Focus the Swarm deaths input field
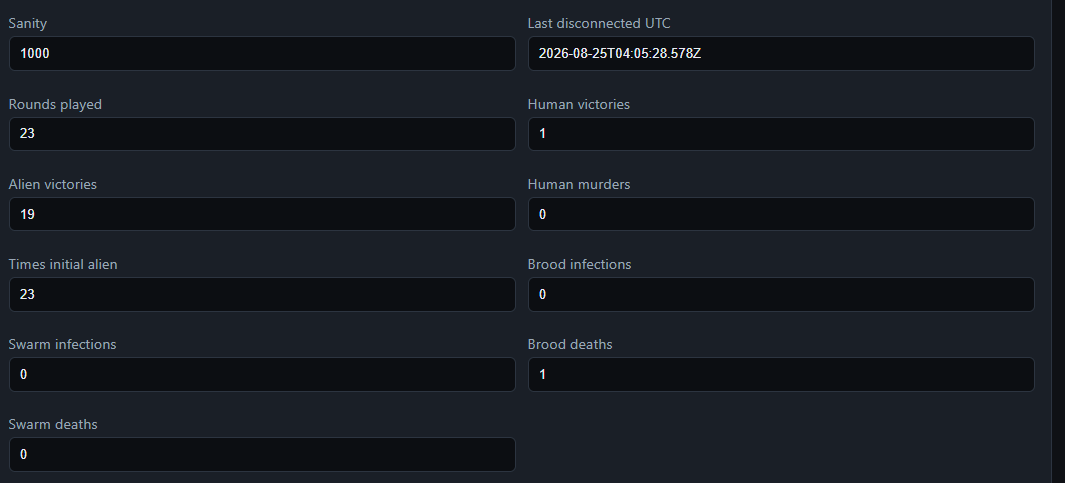Viewport: 1065px width, 483px height. pos(262,454)
